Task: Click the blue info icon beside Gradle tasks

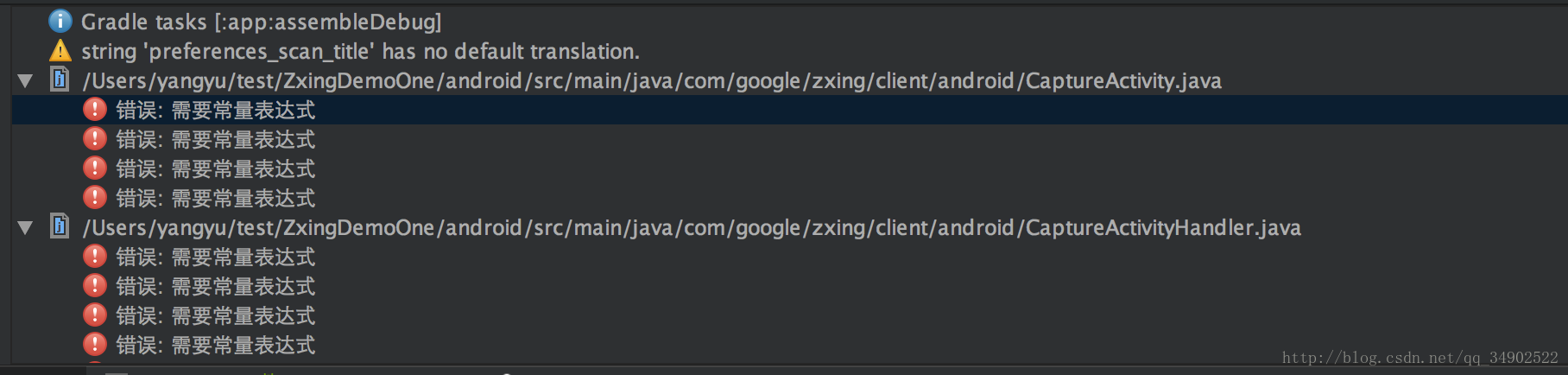Action: tap(60, 21)
